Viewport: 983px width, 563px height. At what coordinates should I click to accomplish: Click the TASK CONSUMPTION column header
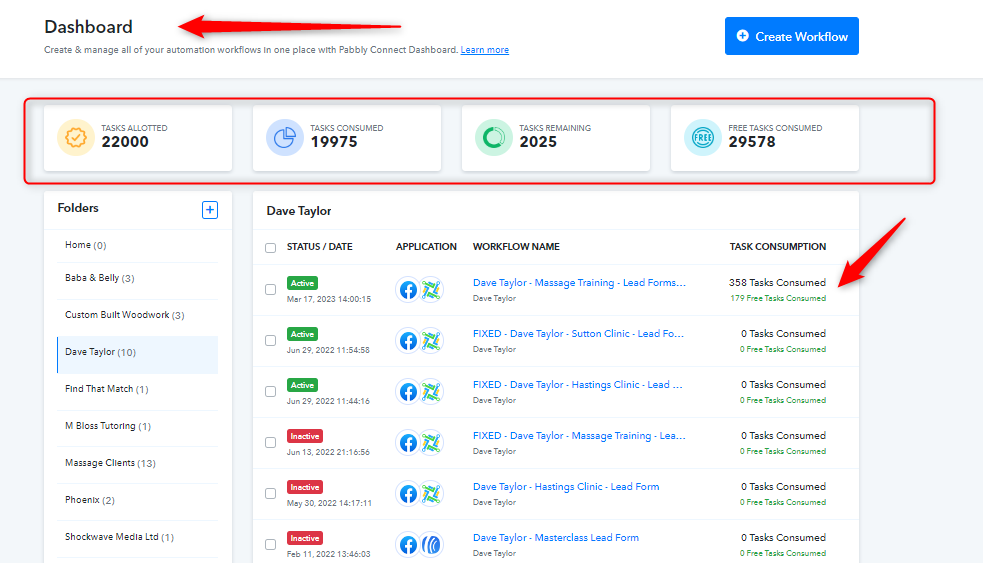click(x=777, y=247)
